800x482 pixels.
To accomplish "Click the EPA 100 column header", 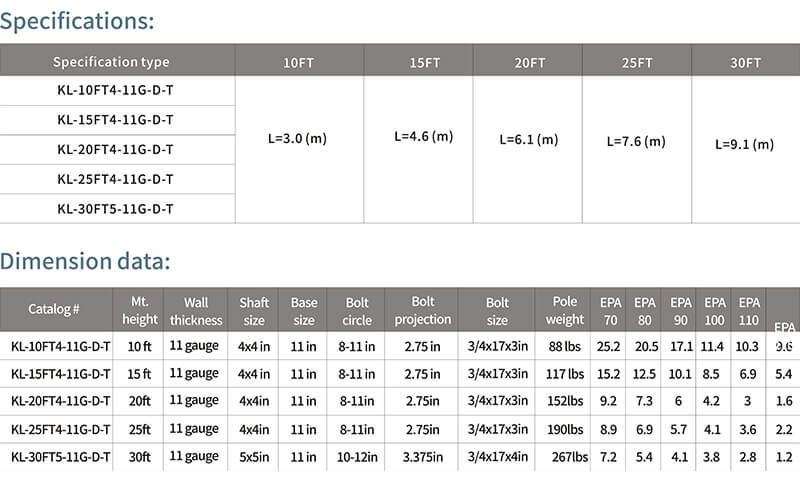I will pos(714,311).
